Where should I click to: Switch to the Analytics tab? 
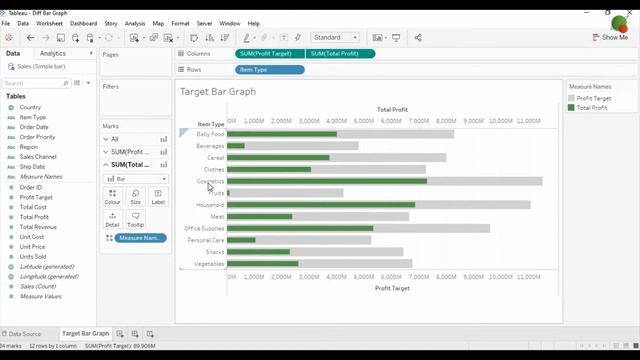53,53
